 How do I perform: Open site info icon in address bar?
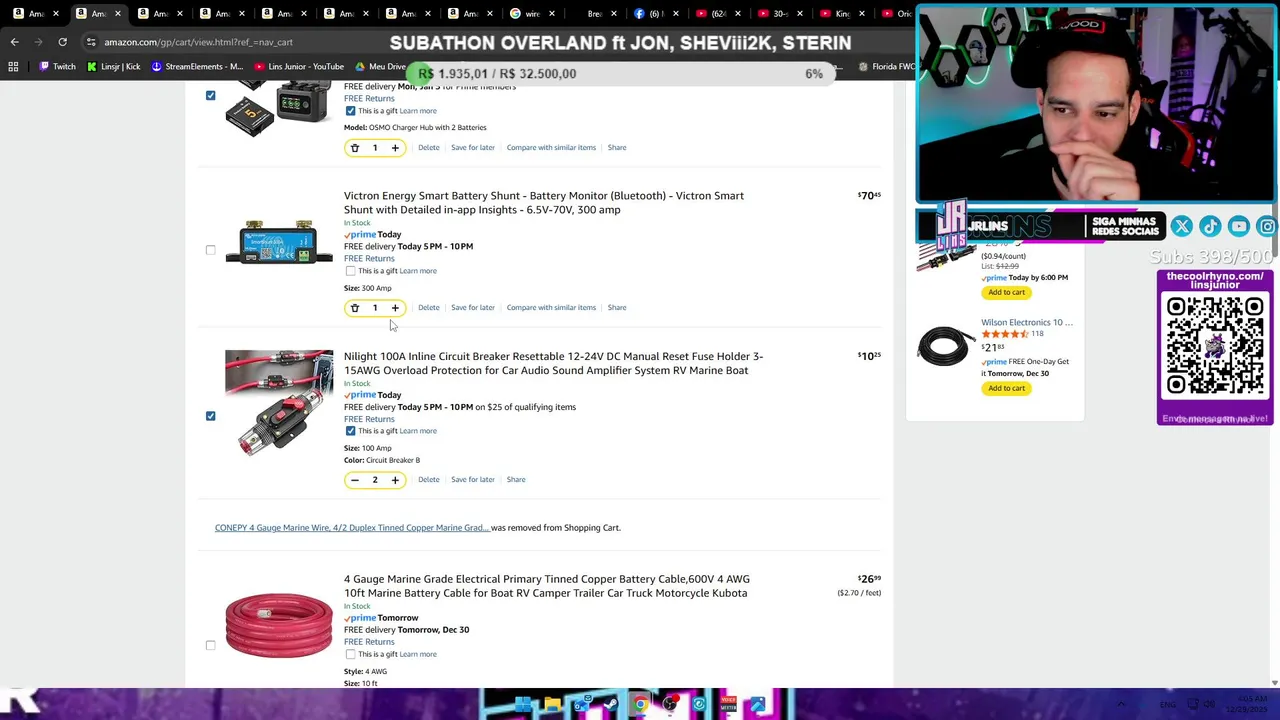pyautogui.click(x=91, y=42)
